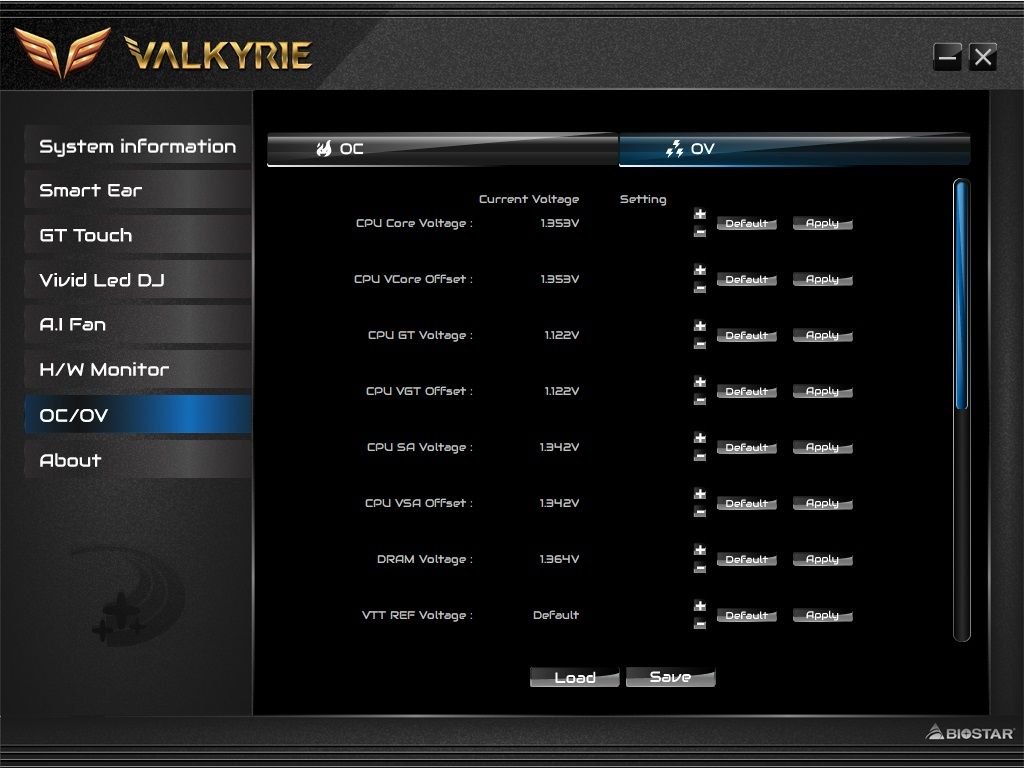Reset CPU GT Voltage to Default
The width and height of the screenshot is (1024, 768).
746,336
